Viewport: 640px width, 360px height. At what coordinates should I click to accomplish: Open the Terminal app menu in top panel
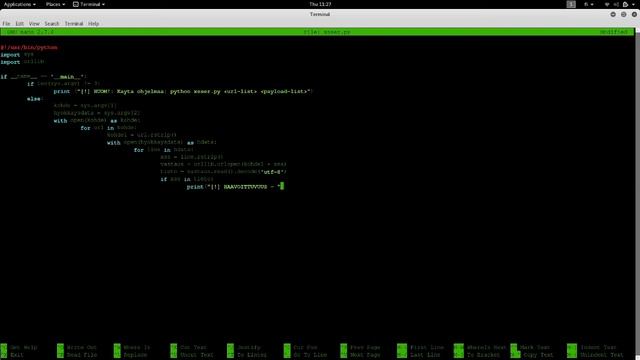pos(89,4)
